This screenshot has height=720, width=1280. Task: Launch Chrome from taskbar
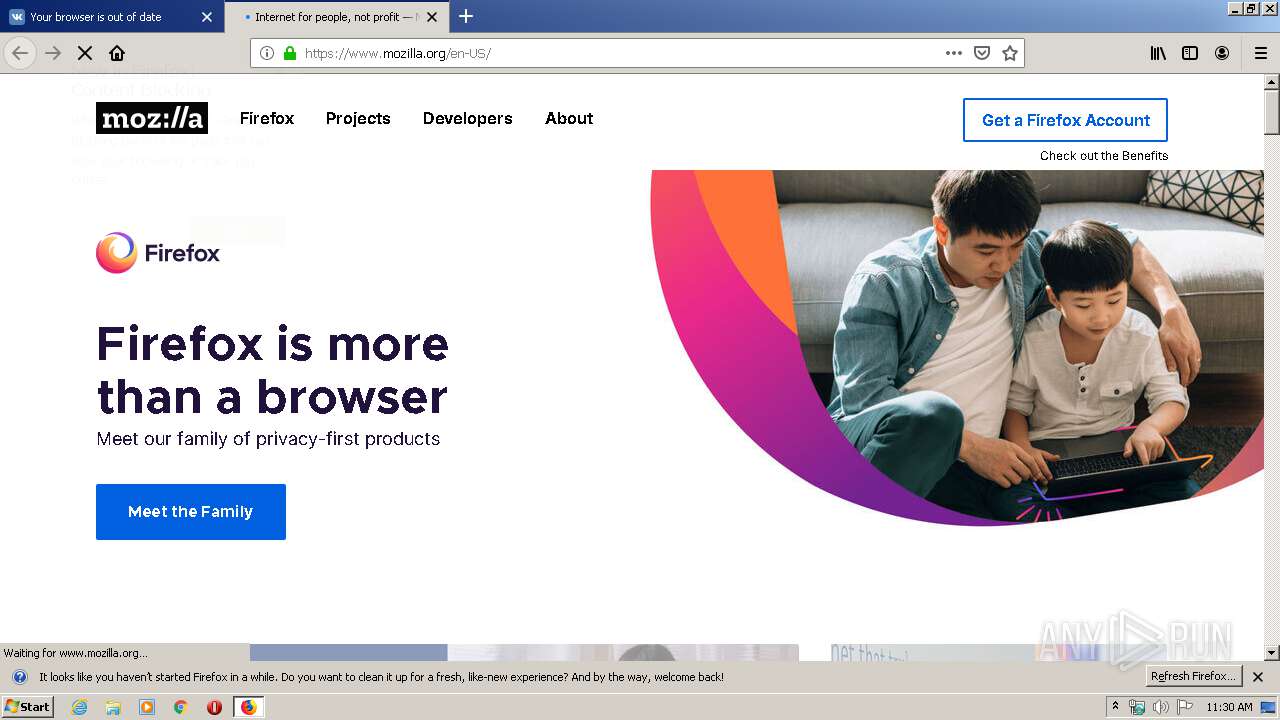(x=180, y=707)
